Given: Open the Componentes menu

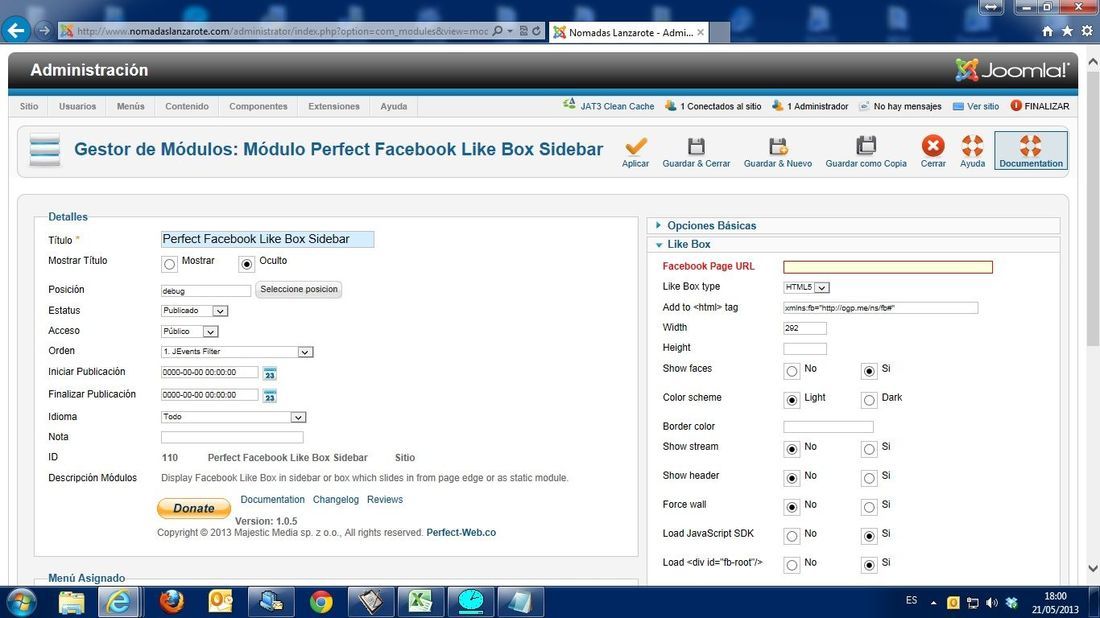Looking at the screenshot, I should [x=258, y=106].
